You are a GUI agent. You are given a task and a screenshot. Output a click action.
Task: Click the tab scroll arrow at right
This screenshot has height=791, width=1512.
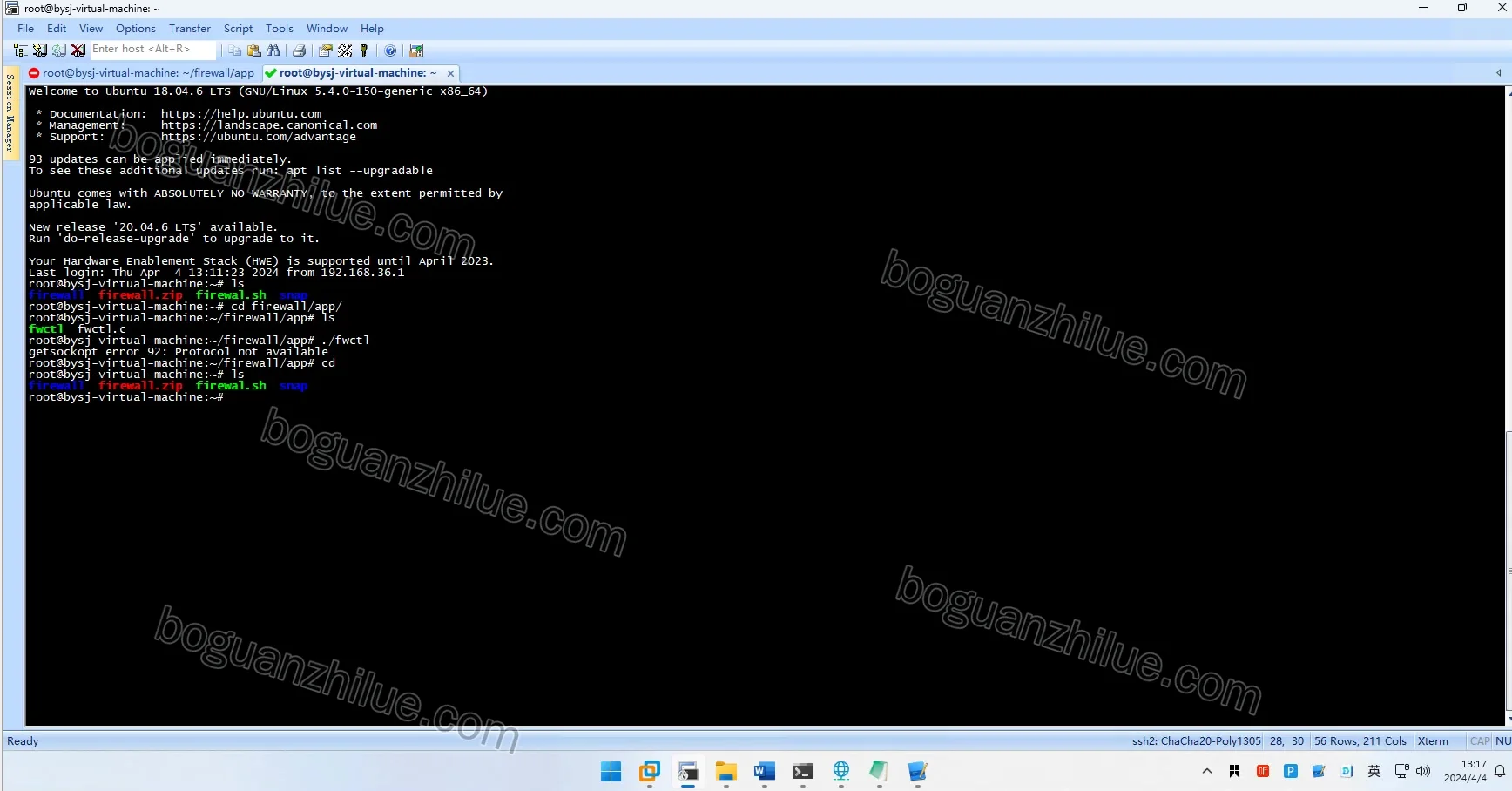click(x=1498, y=73)
